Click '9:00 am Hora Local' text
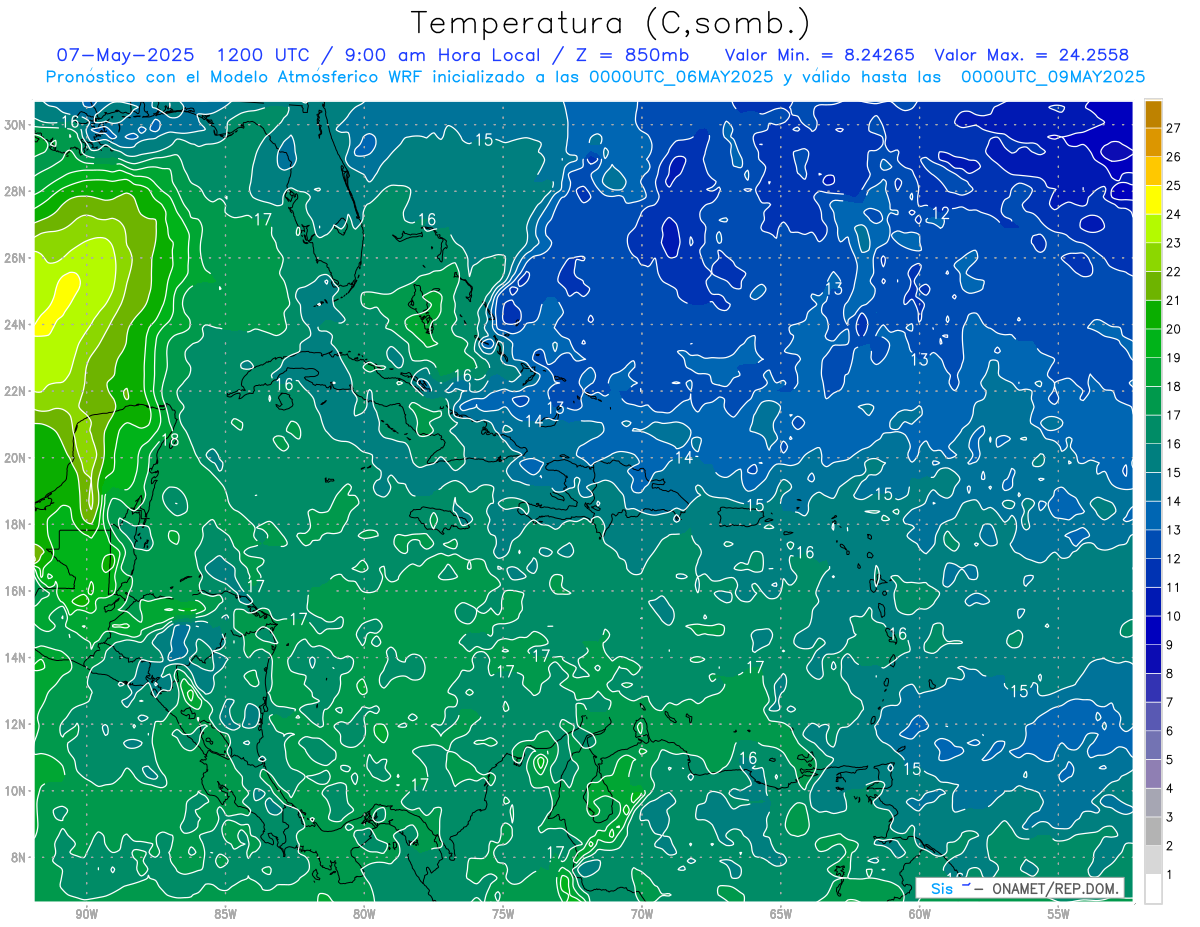This screenshot has height=927, width=1200. [441, 55]
